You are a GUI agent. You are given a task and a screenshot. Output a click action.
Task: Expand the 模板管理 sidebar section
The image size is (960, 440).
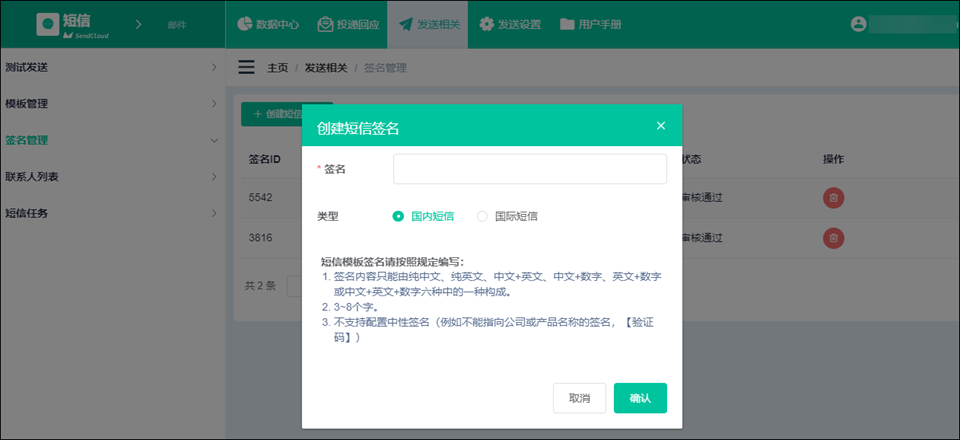coord(110,103)
